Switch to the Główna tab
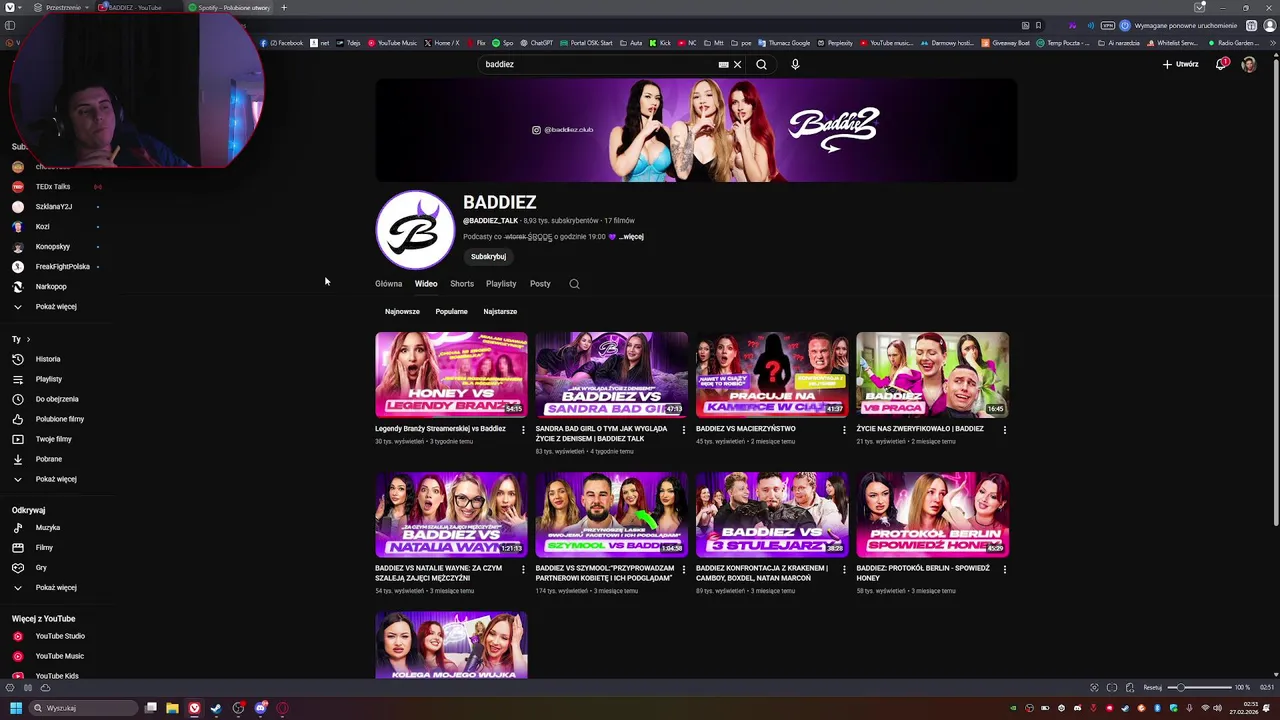Screen dimensions: 1280x720 pyautogui.click(x=388, y=284)
